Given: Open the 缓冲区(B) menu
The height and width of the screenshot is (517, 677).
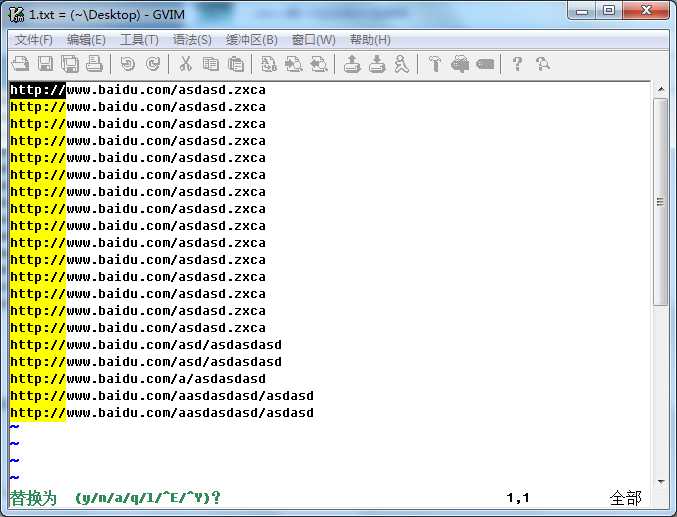Looking at the screenshot, I should point(251,40).
